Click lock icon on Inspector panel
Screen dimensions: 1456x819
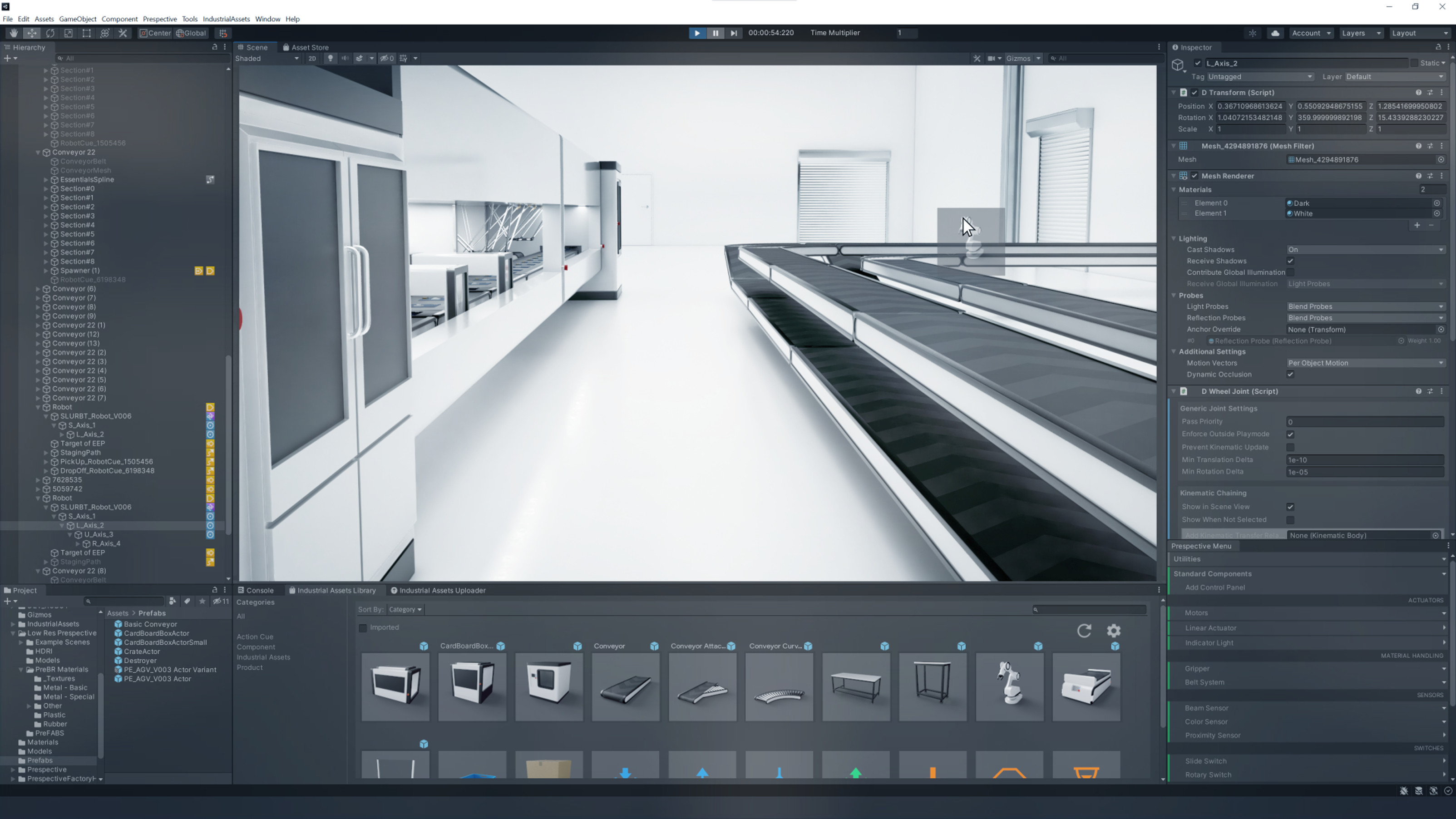(x=1438, y=47)
